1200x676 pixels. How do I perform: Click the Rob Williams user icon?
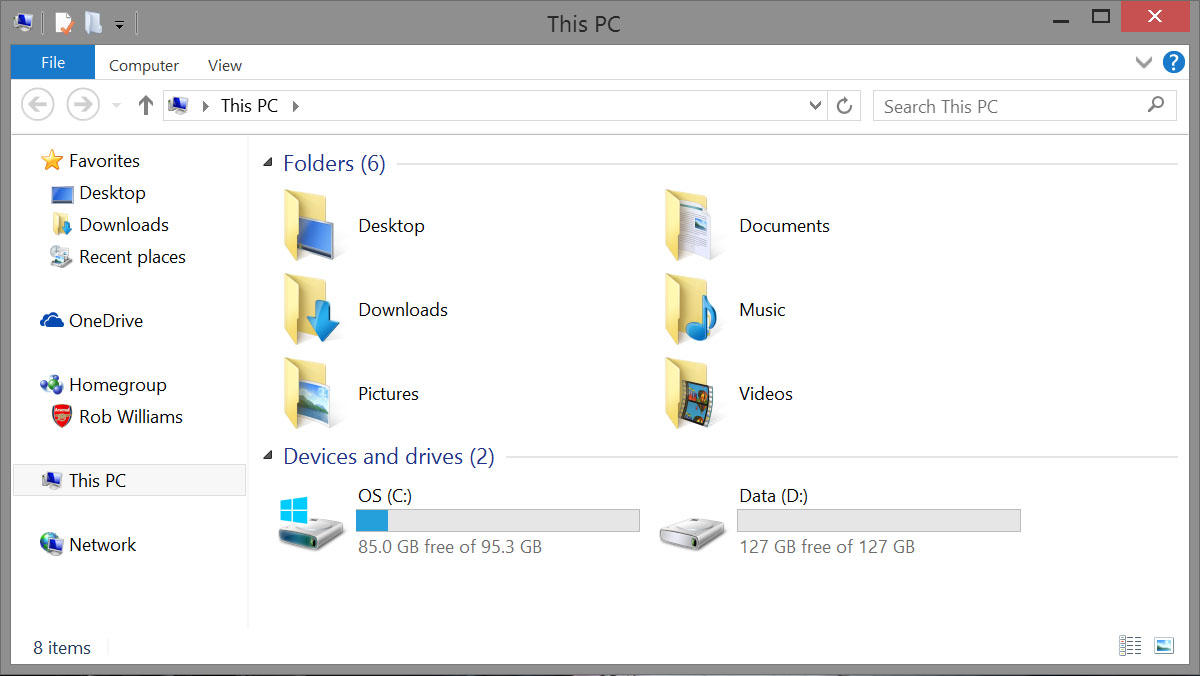point(62,416)
